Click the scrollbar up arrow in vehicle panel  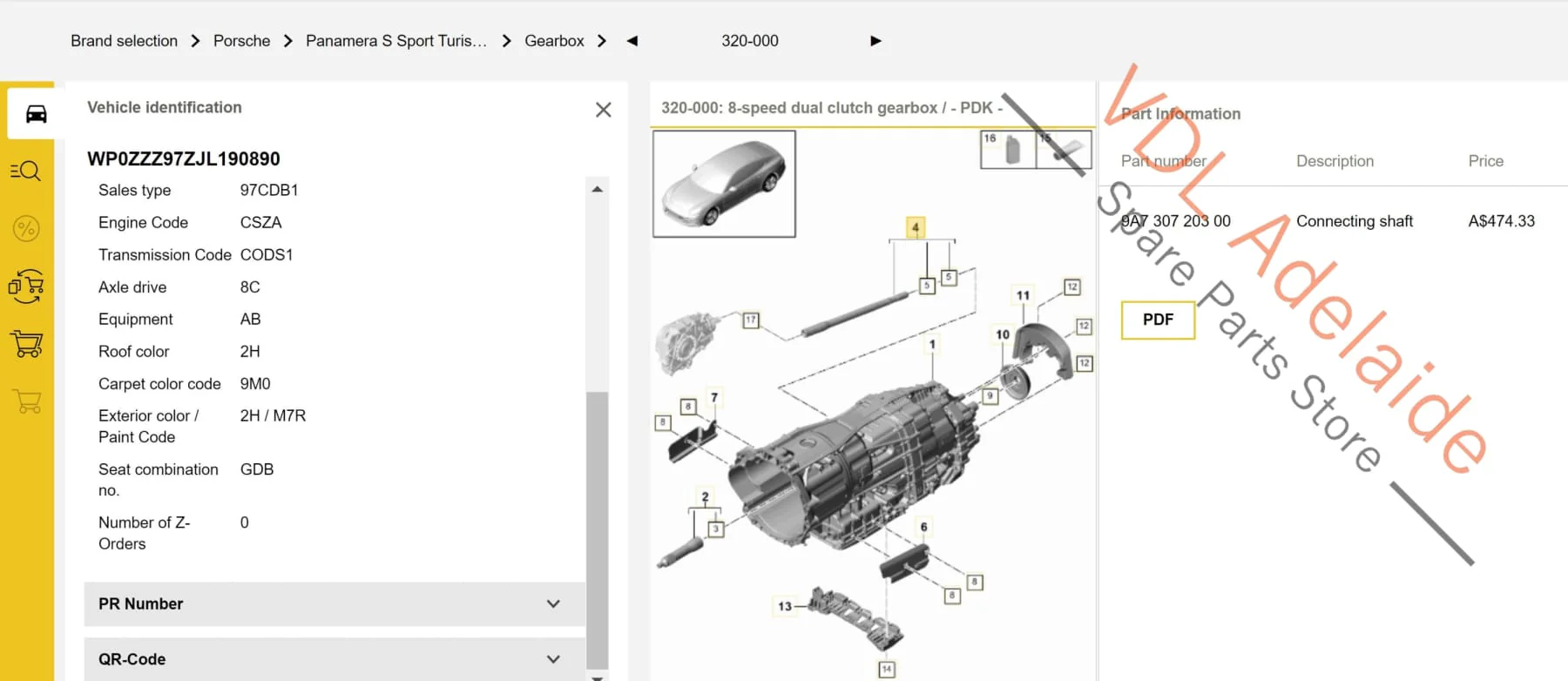597,189
